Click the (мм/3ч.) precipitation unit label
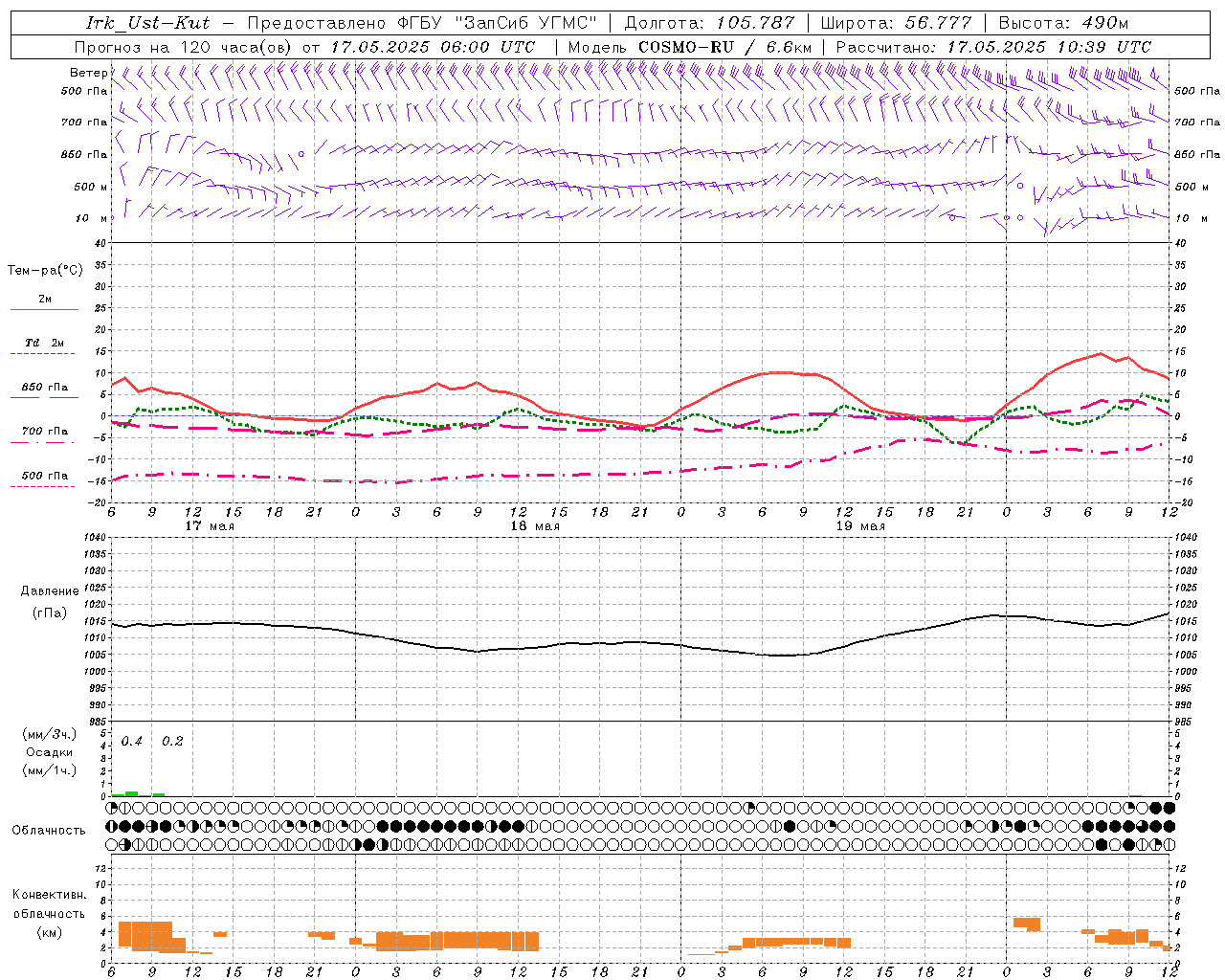 coord(50,735)
